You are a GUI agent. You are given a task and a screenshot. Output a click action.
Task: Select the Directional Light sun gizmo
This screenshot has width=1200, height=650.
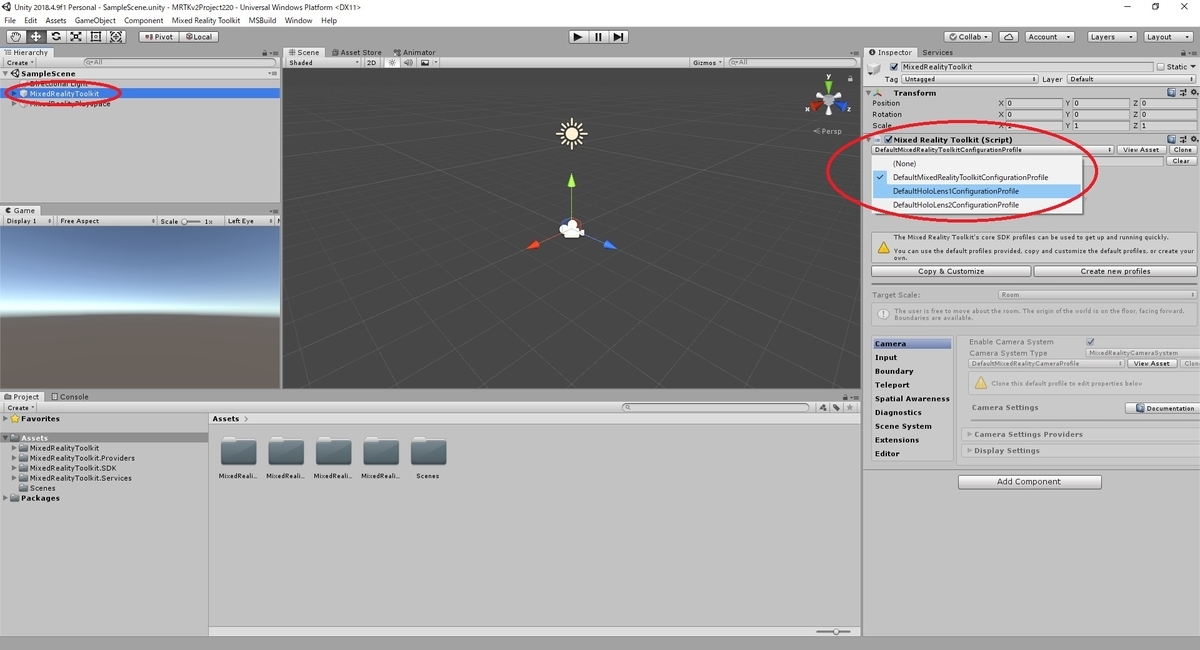tap(571, 132)
